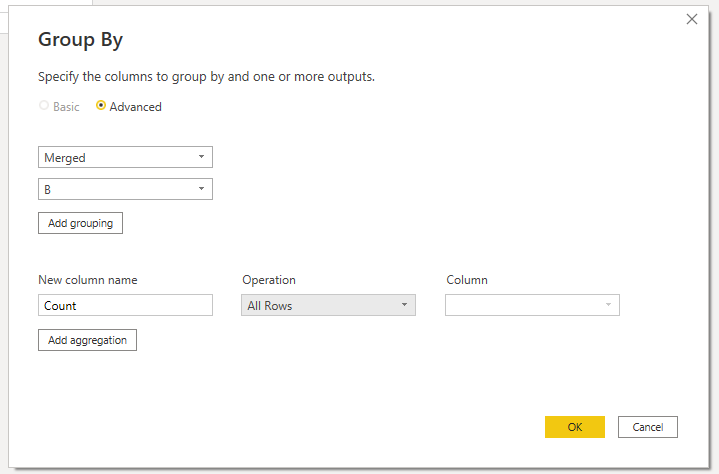Open the All Rows operation dropdown

328,305
